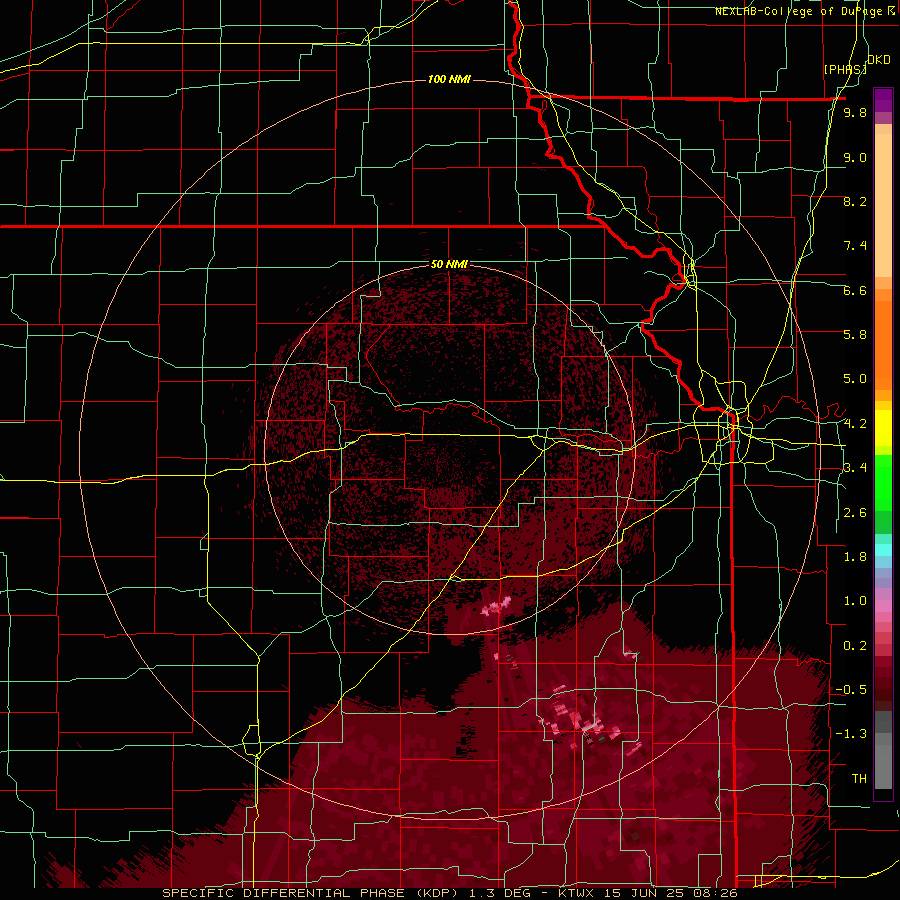Pick the cyan segment of the color bar
This screenshot has height=900, width=900.
tap(883, 550)
